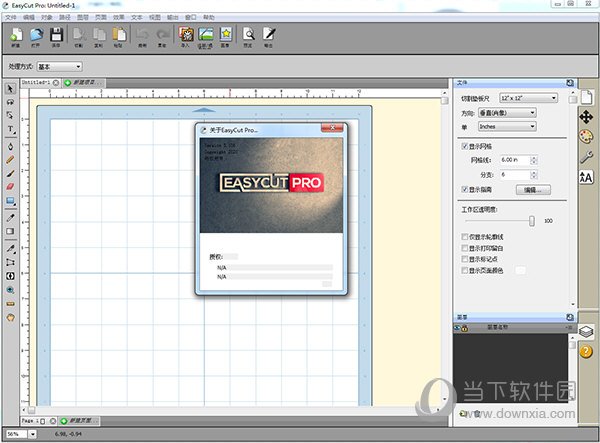Select the orange Pencil tool
Image resolution: width=600 pixels, height=443 pixels.
pyautogui.click(x=10, y=160)
